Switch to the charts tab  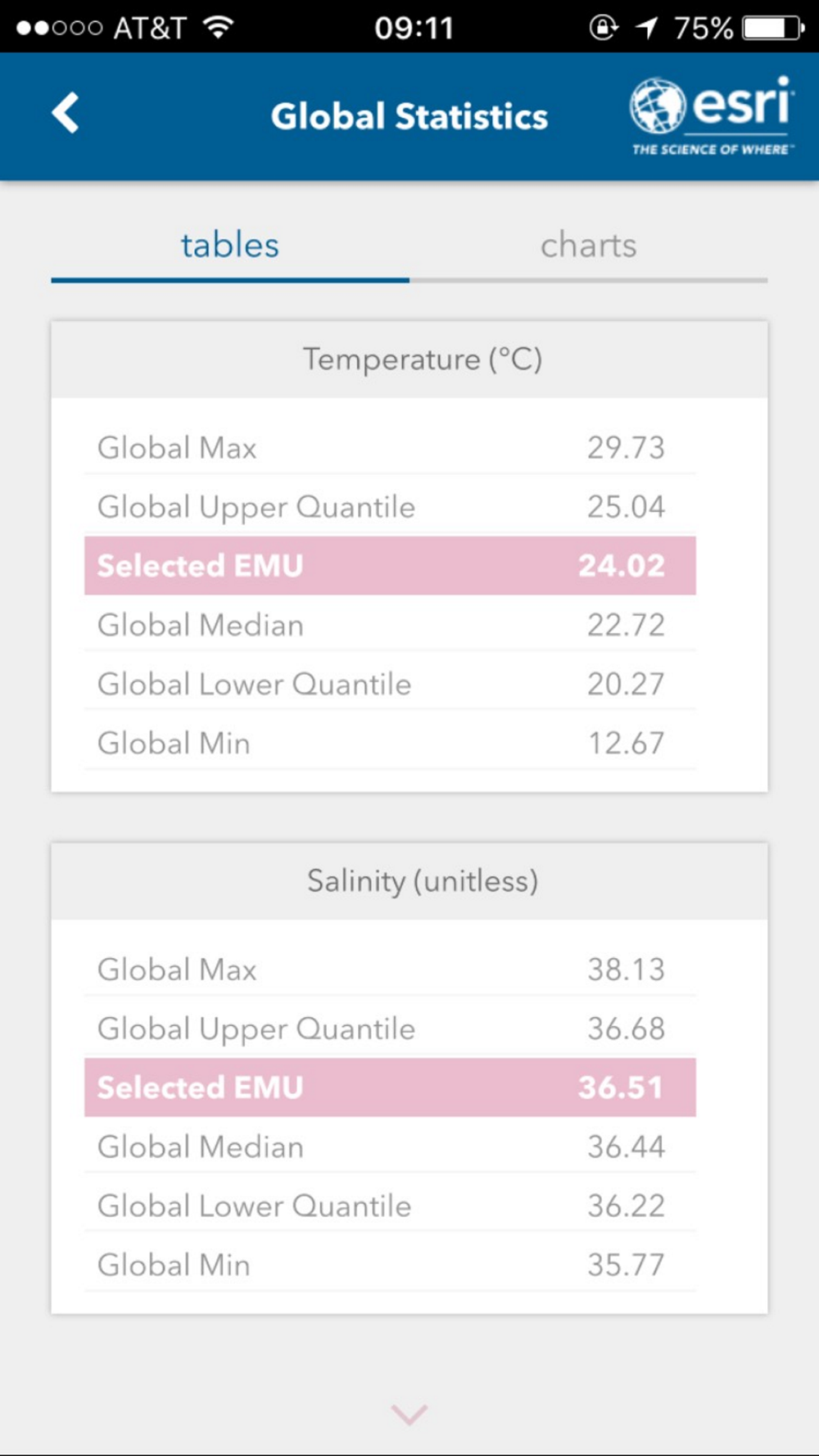click(x=589, y=246)
